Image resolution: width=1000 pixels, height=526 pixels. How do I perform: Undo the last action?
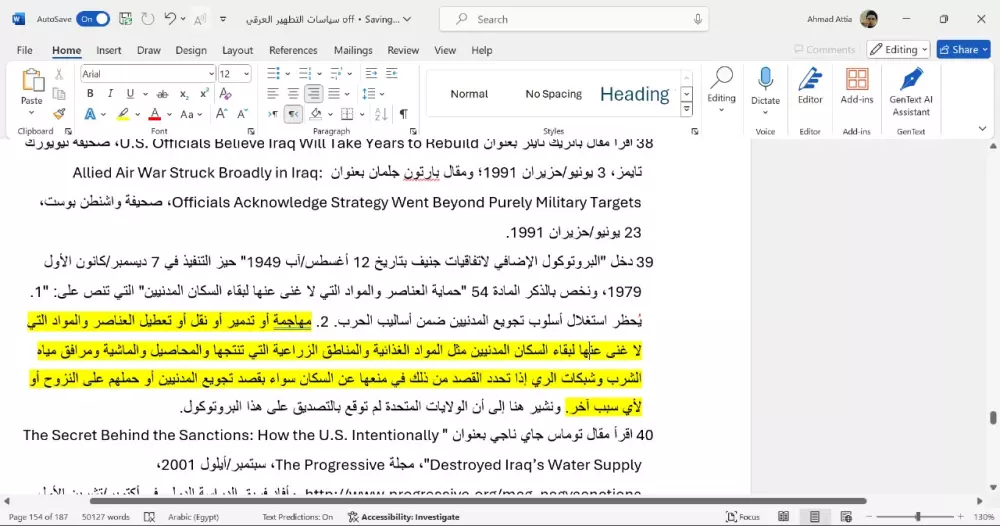click(x=170, y=19)
